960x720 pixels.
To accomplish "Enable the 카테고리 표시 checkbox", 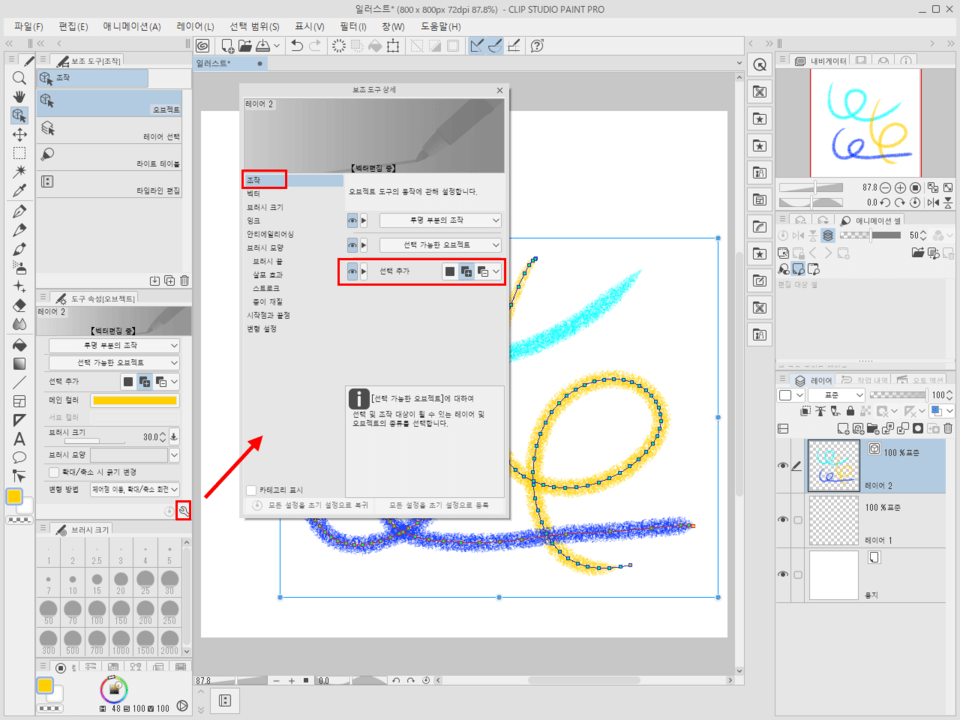I will (251, 490).
